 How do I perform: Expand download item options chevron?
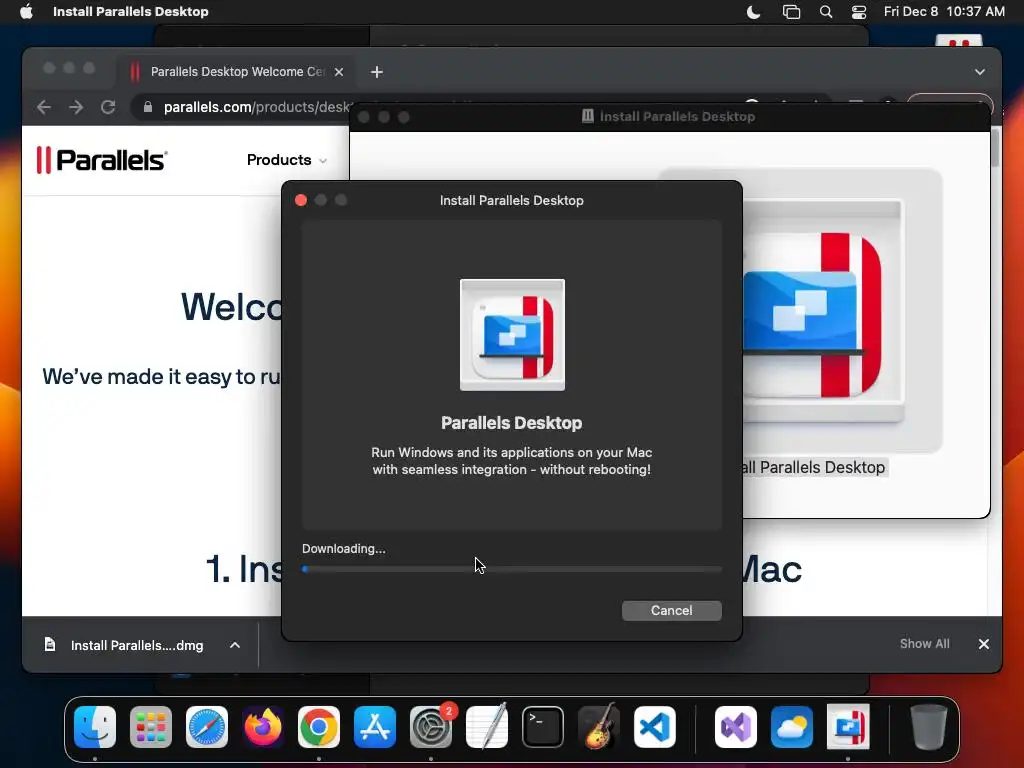[235, 645]
